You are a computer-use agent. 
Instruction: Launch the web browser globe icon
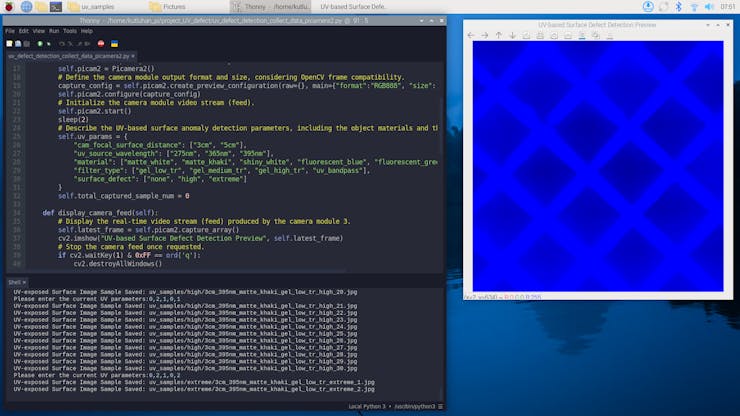pos(26,7)
